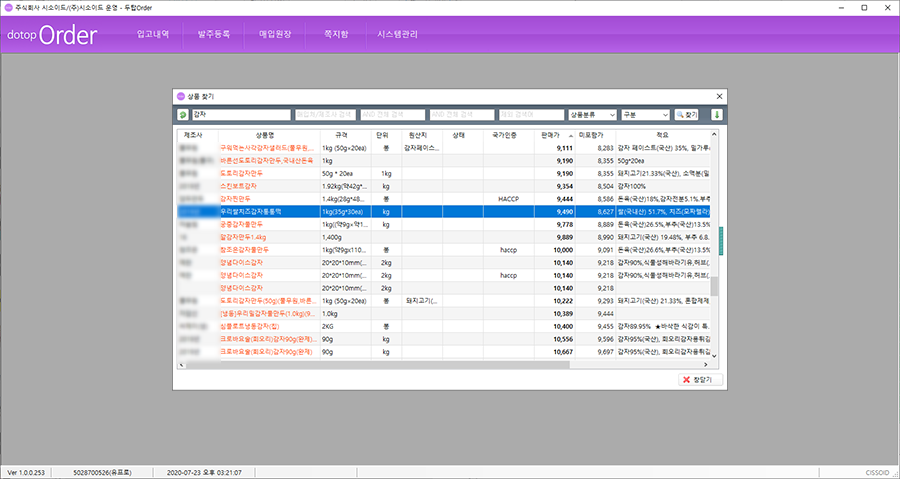900x479 pixels.
Task: Close the 상품 찾기 dialog with X
Action: tap(718, 96)
